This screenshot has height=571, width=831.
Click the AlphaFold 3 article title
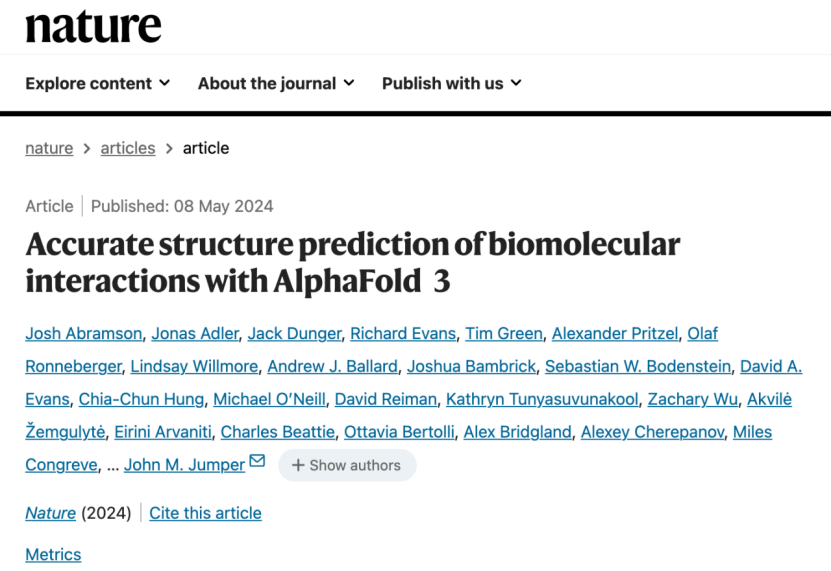(x=352, y=262)
